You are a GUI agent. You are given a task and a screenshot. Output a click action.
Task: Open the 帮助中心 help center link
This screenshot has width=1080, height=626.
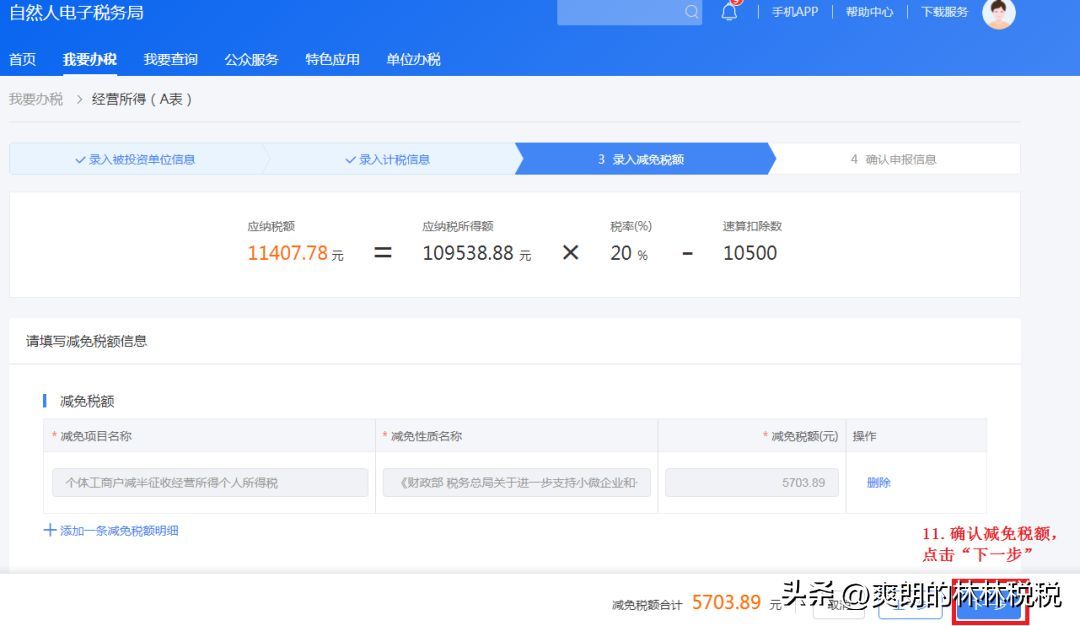coord(868,13)
